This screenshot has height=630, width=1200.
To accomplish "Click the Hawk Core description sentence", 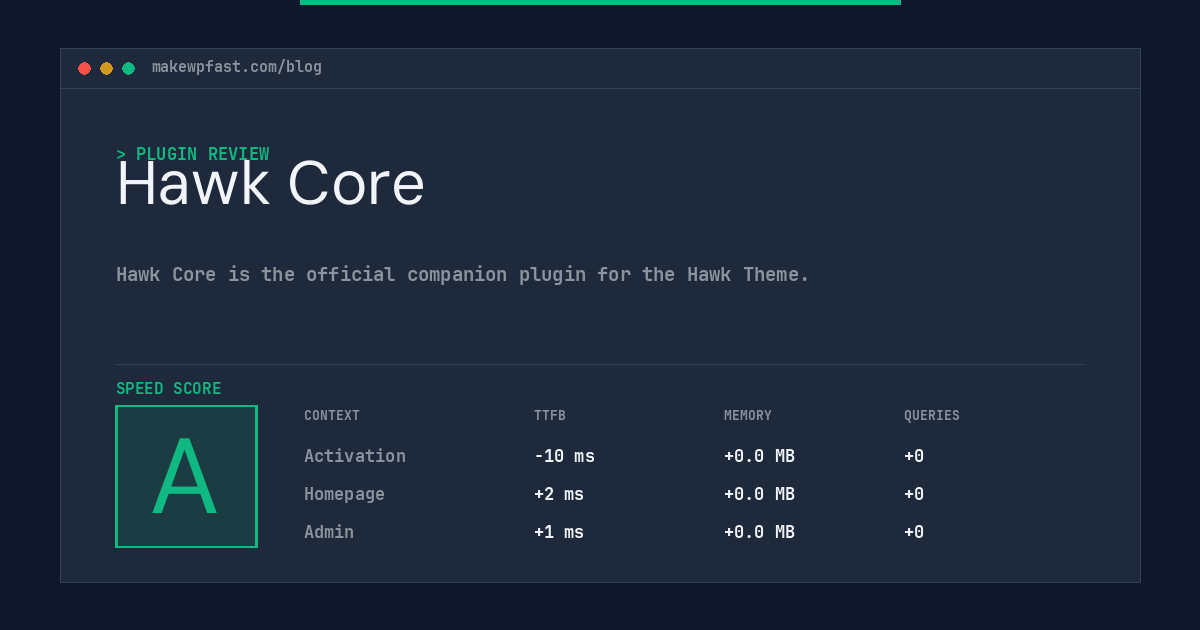I will click(463, 274).
